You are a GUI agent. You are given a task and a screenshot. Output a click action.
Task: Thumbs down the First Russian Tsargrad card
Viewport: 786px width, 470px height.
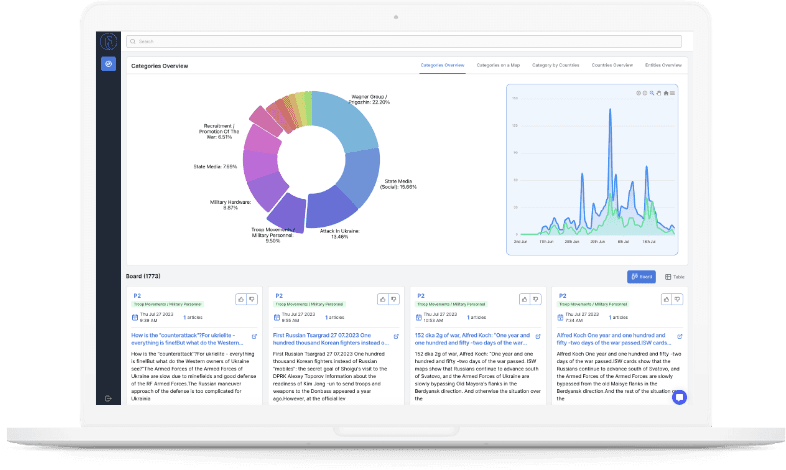pyautogui.click(x=394, y=299)
